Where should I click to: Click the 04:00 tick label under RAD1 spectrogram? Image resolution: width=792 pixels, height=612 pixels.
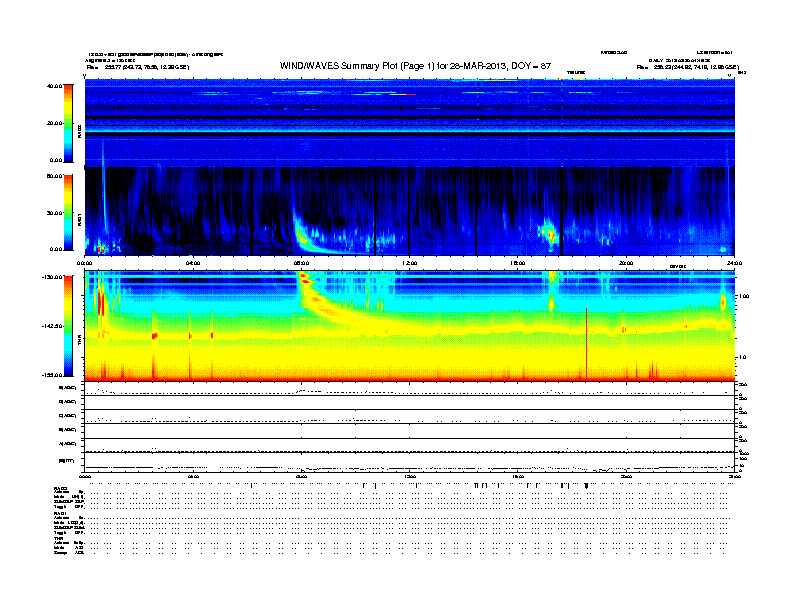[x=193, y=263]
